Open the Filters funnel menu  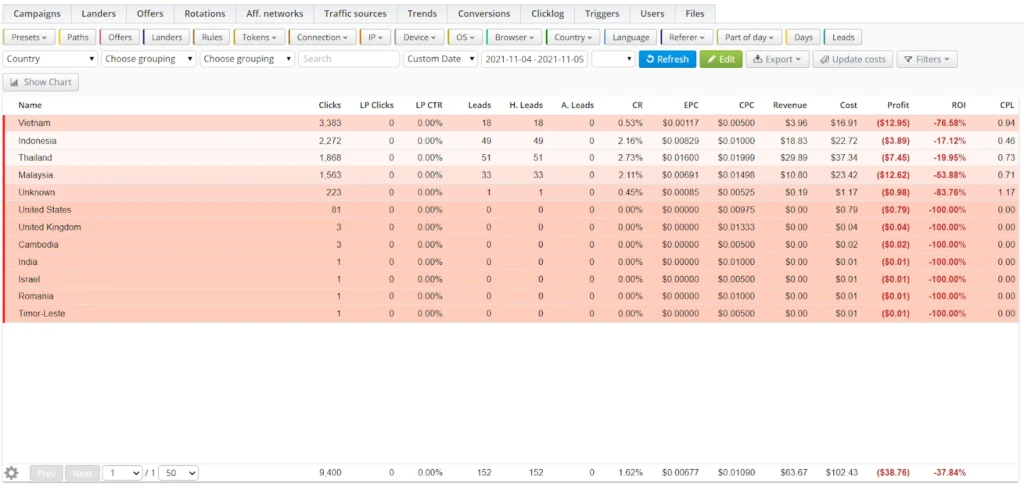coord(927,59)
